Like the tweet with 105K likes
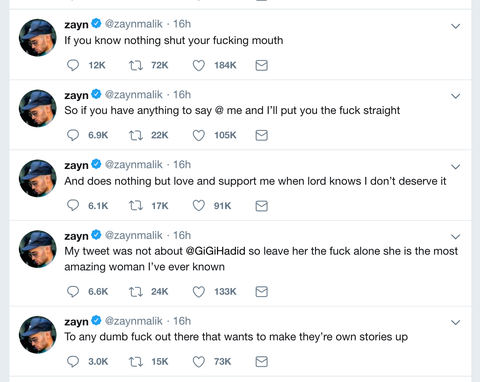This screenshot has height=382, width=480. pos(199,135)
